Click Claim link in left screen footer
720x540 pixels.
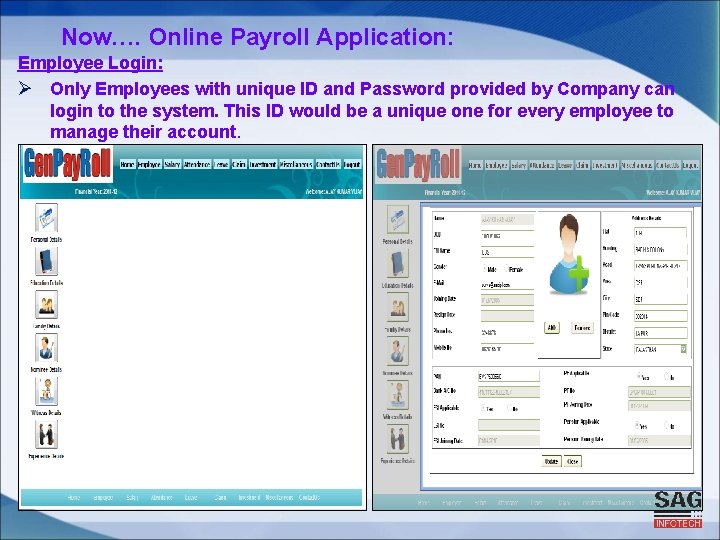pyautogui.click(x=220, y=497)
